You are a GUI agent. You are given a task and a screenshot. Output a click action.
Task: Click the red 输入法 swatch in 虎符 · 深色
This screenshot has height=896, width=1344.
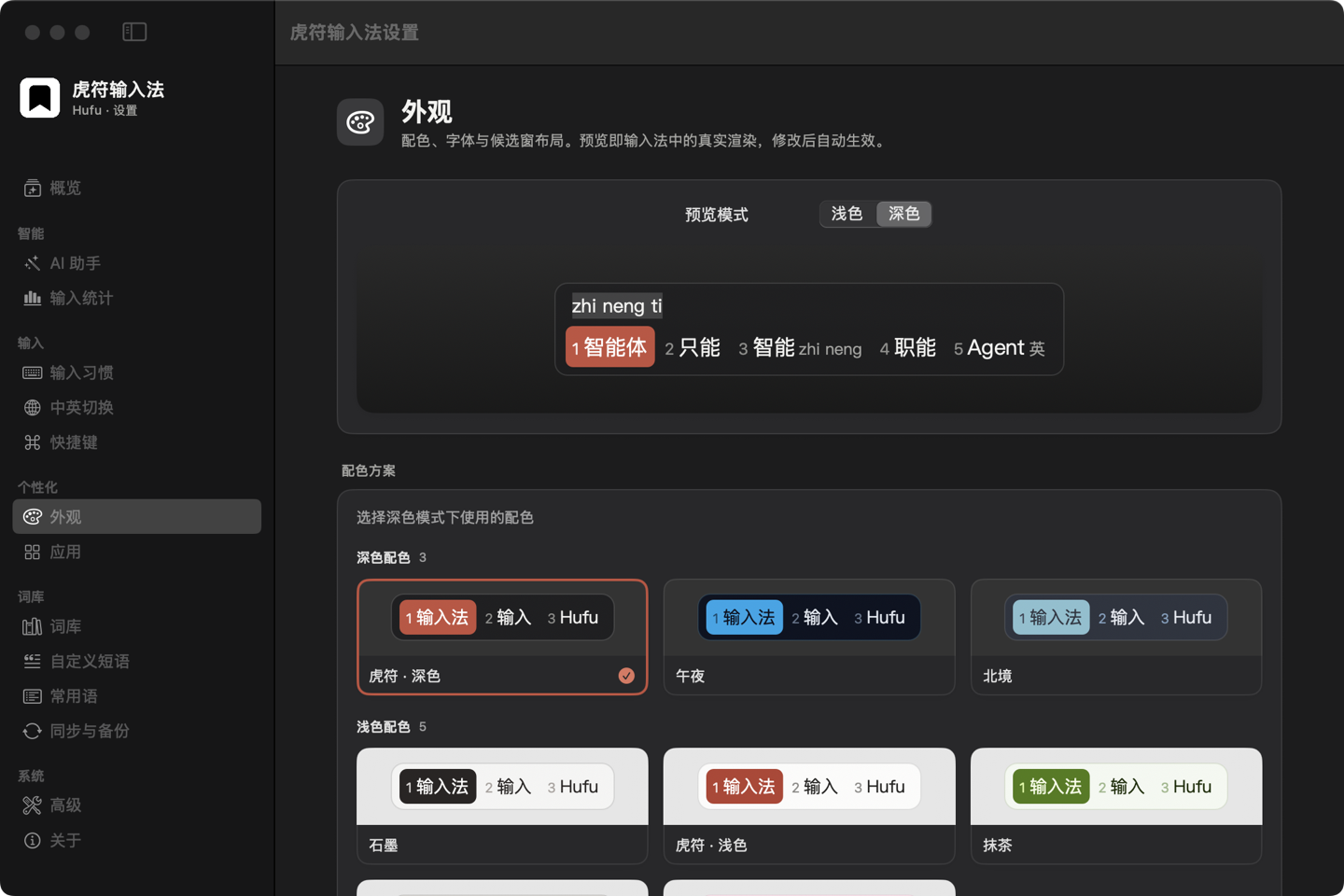438,617
